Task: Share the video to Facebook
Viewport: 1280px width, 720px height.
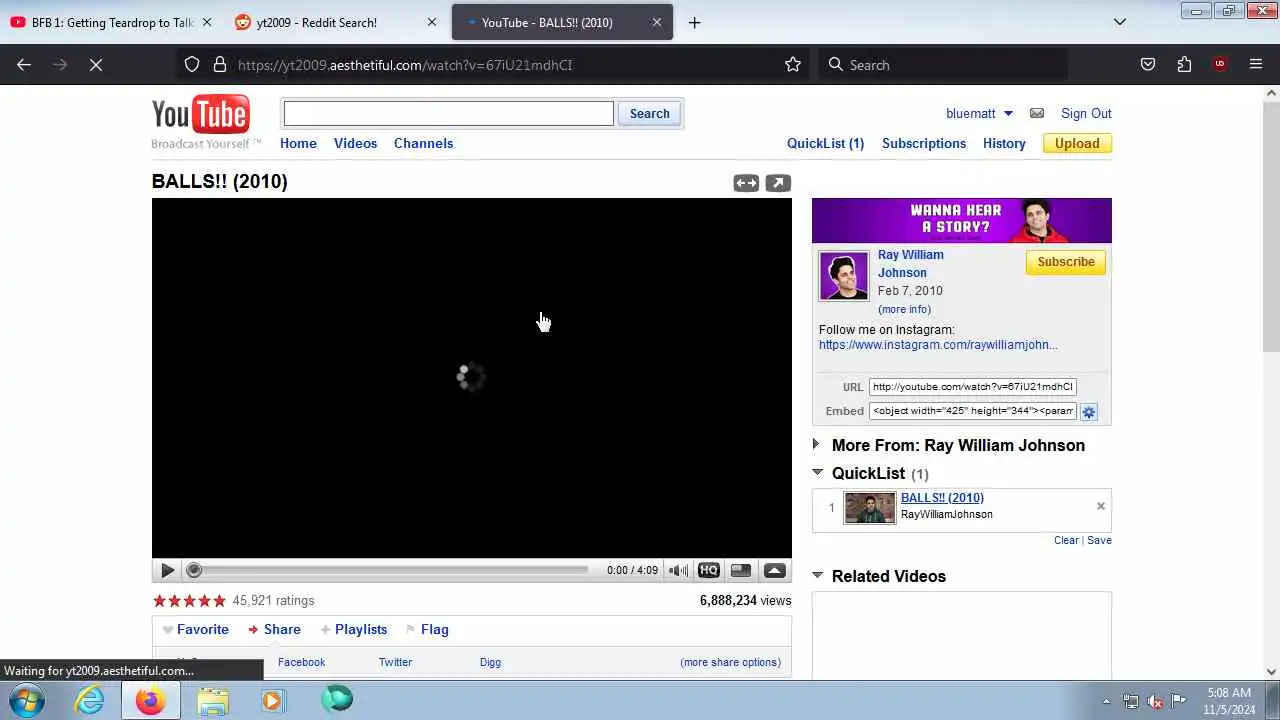Action: pyautogui.click(x=301, y=662)
